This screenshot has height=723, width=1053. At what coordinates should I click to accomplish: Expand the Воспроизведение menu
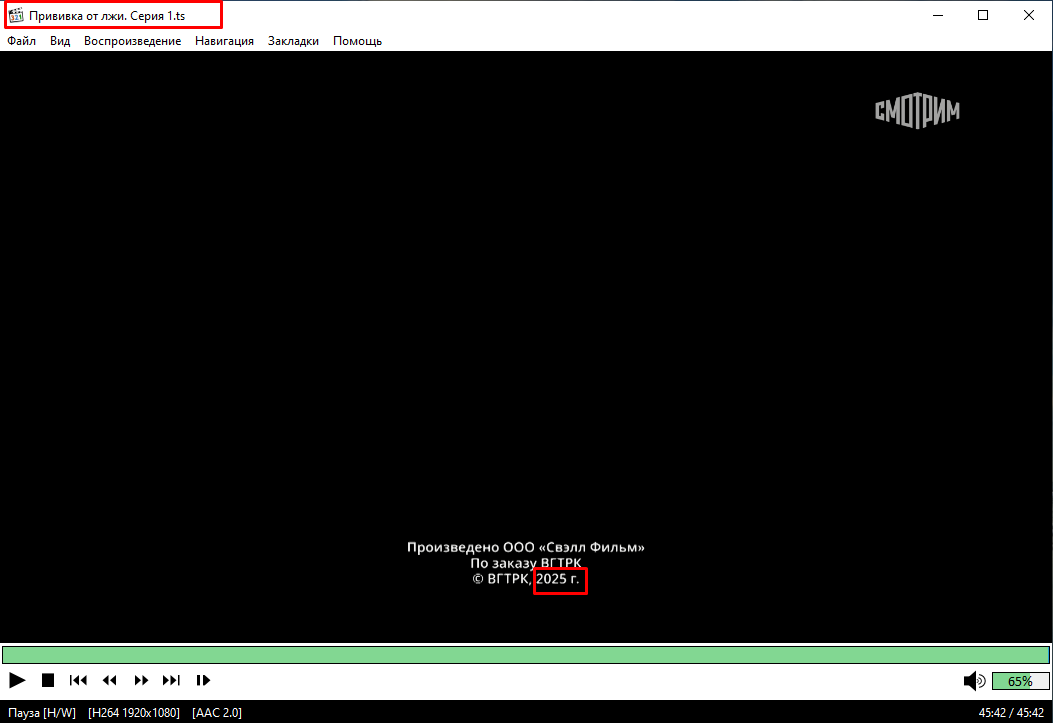[x=132, y=41]
